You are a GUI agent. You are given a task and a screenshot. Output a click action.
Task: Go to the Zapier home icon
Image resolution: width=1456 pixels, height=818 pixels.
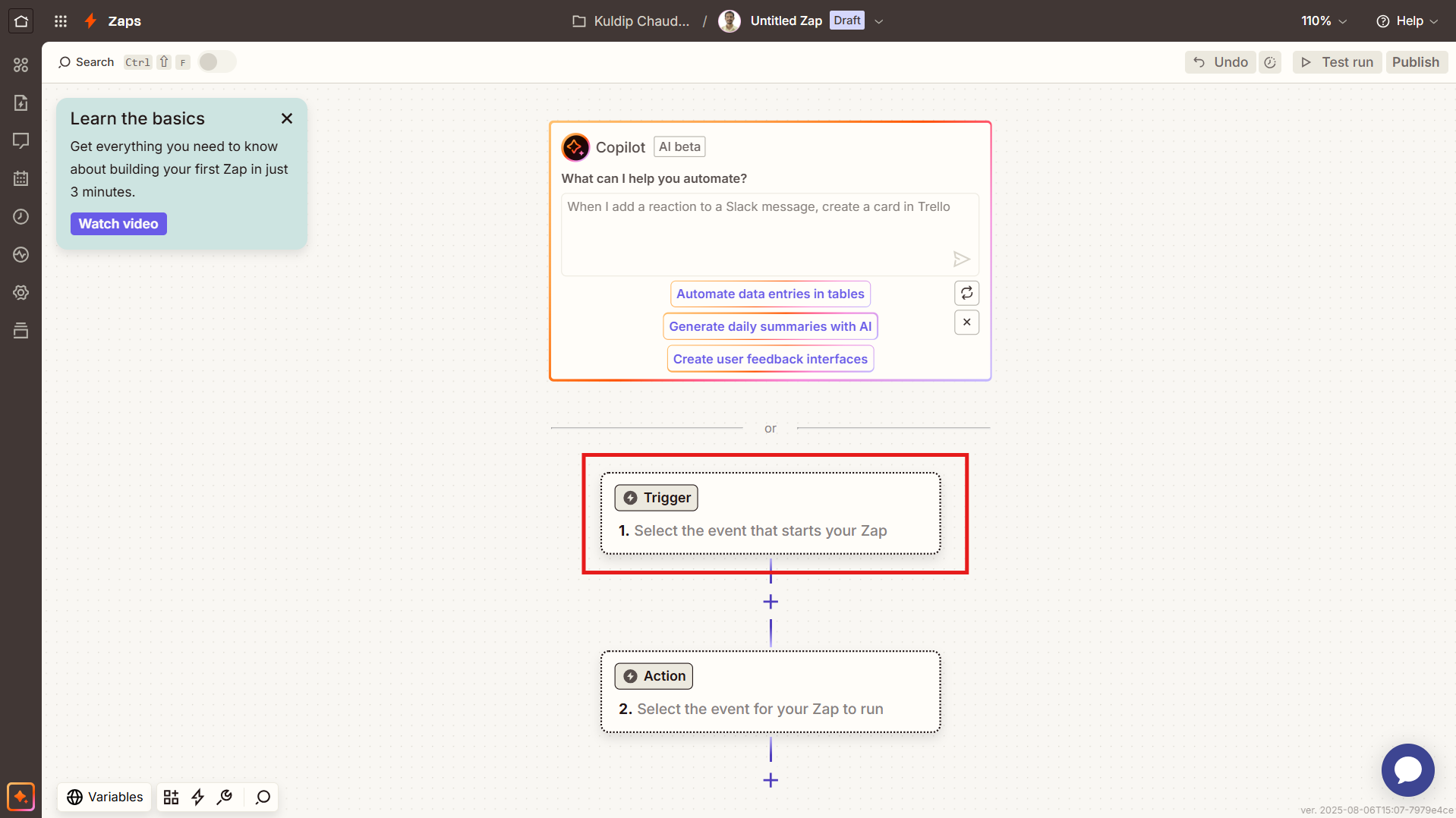(x=20, y=20)
